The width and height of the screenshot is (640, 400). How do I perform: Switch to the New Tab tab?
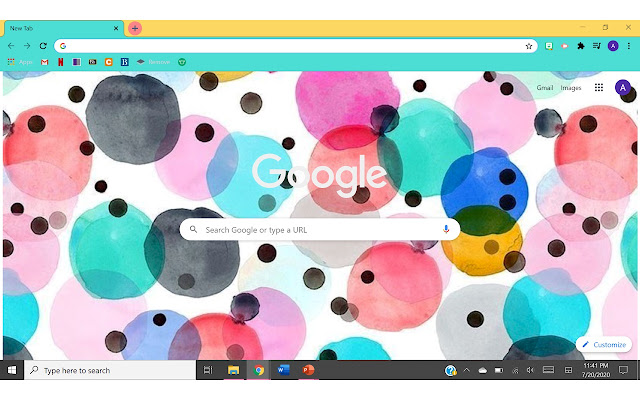pos(64,28)
